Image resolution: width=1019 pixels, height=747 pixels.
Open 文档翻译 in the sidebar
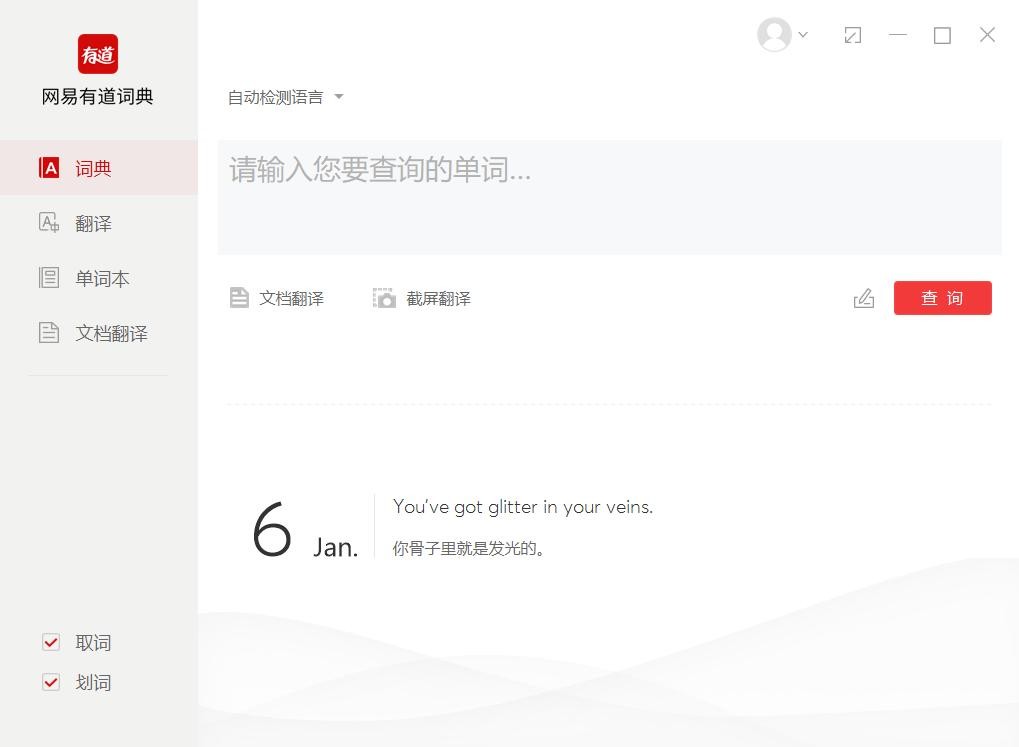point(99,333)
